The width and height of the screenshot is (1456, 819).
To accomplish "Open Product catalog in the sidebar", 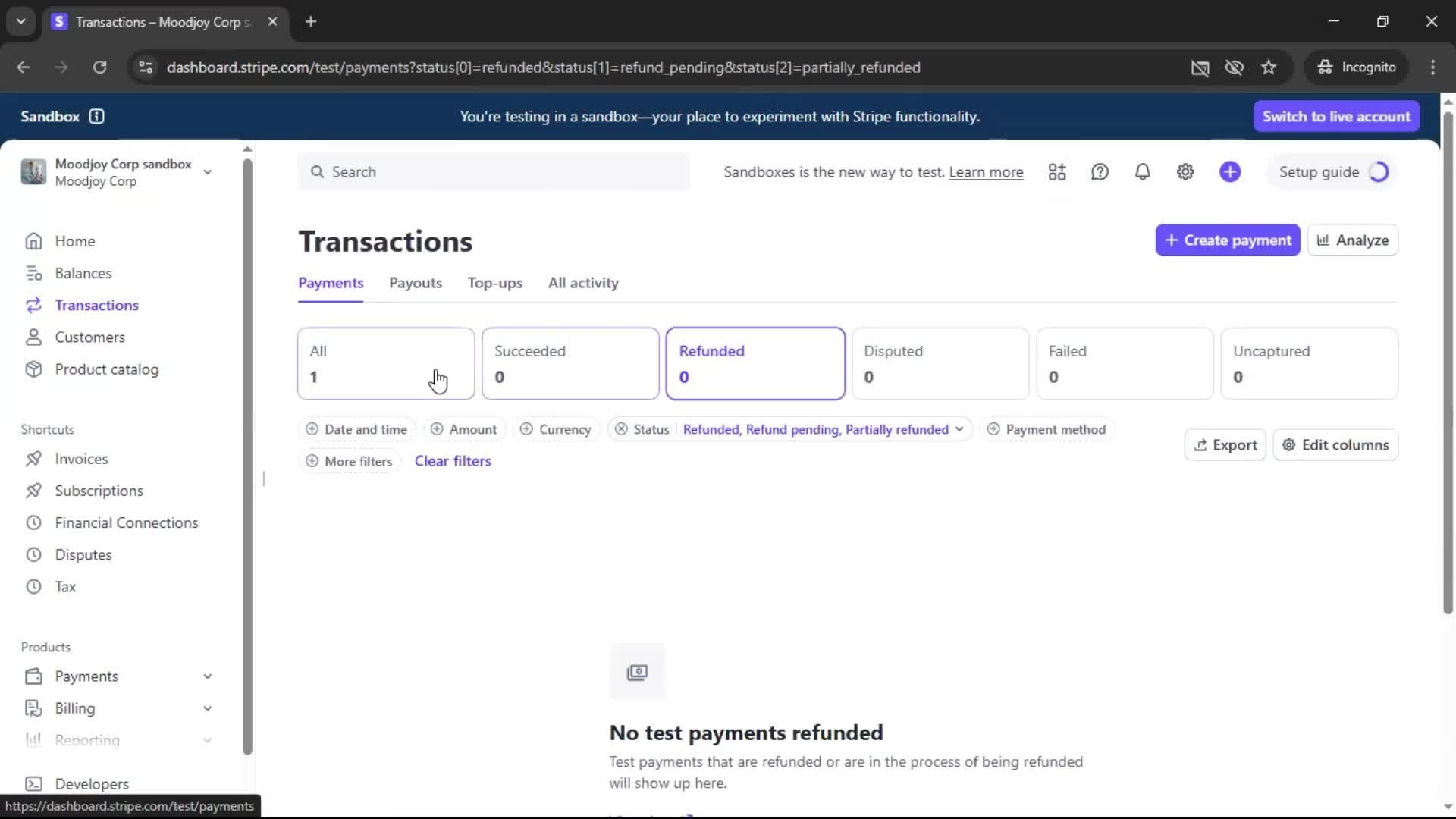I will click(106, 369).
